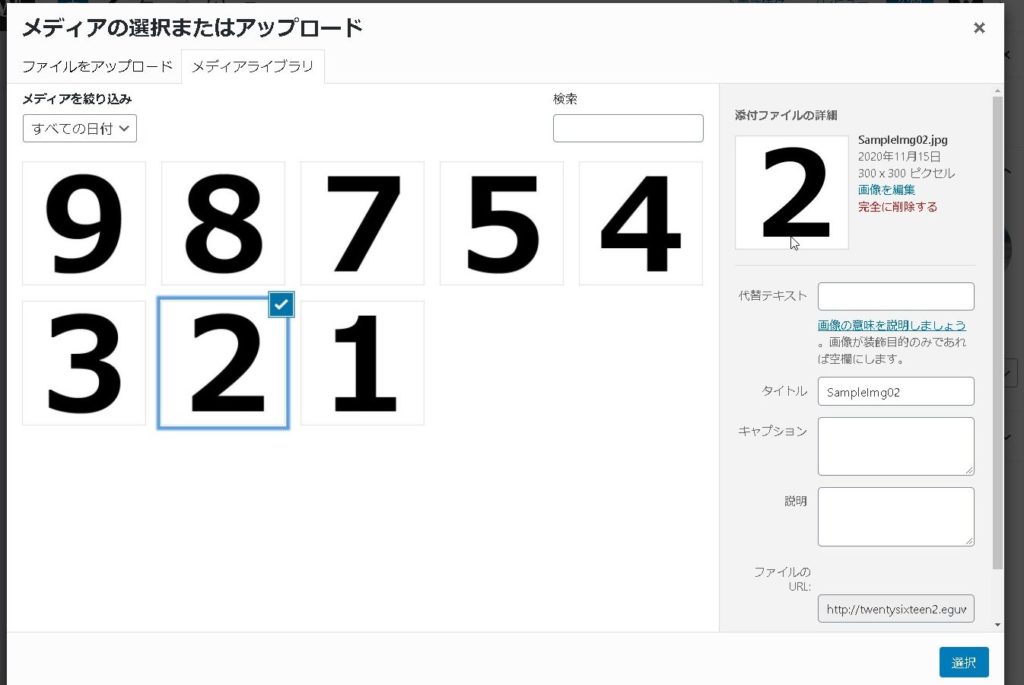
Task: Click the number 4 image thumbnail
Action: click(x=640, y=223)
